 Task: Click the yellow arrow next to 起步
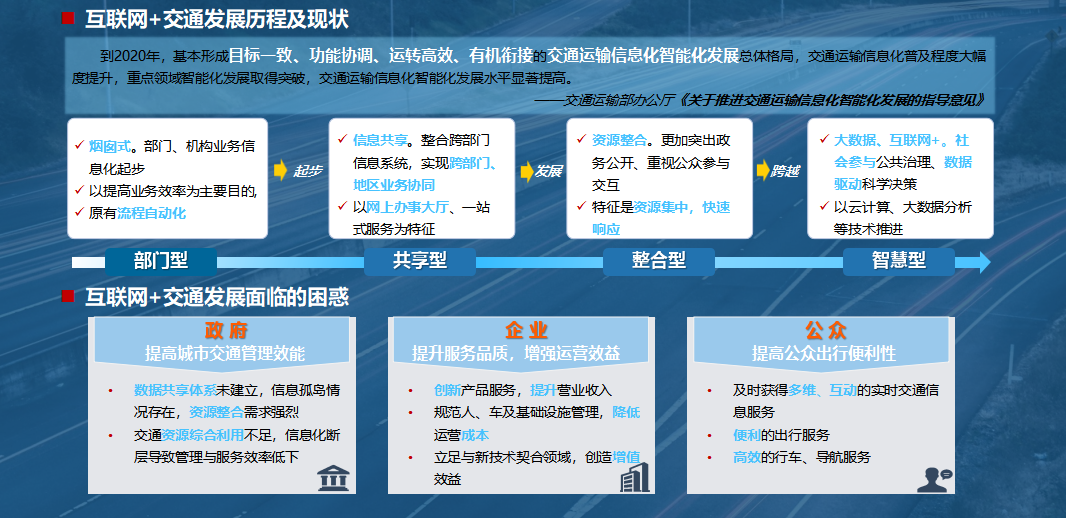280,171
